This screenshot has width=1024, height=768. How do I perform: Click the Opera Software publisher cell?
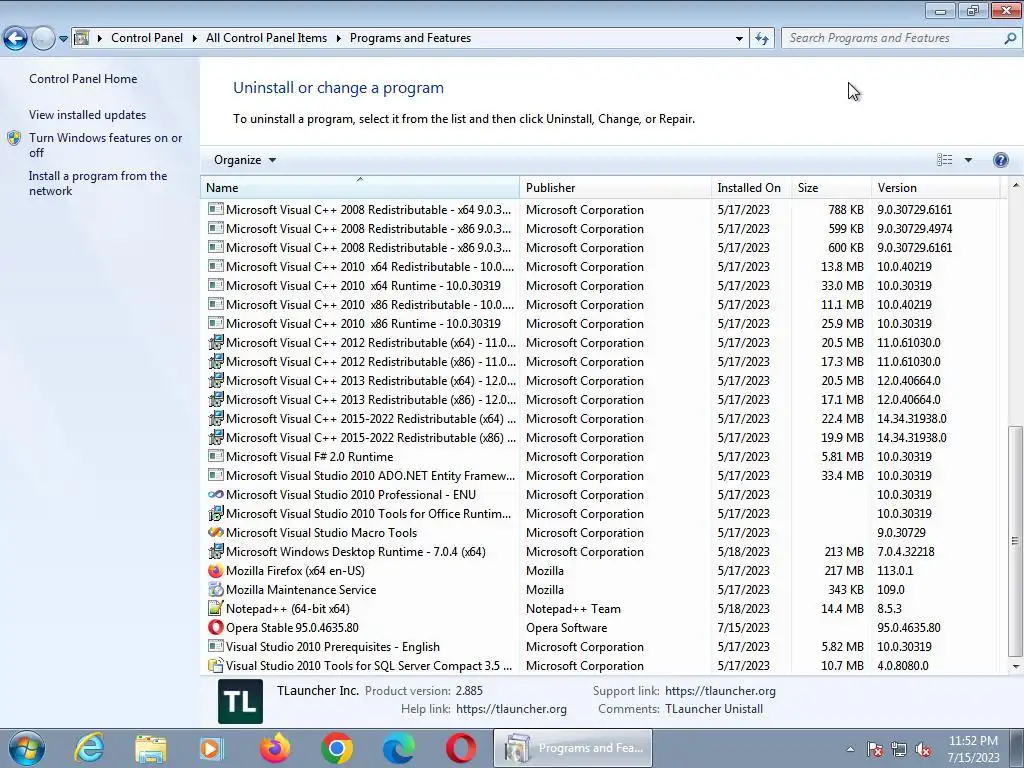tap(566, 628)
